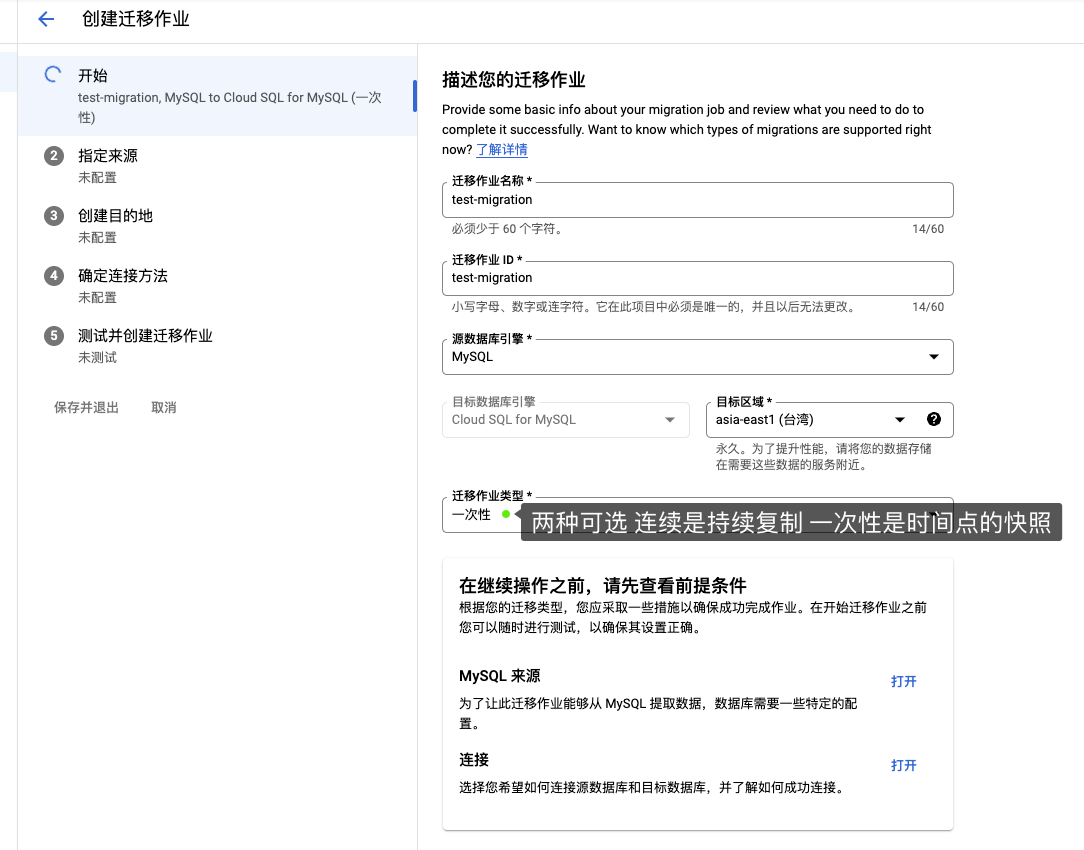Click the 取消 button
The width and height of the screenshot is (1084, 850).
tap(164, 407)
